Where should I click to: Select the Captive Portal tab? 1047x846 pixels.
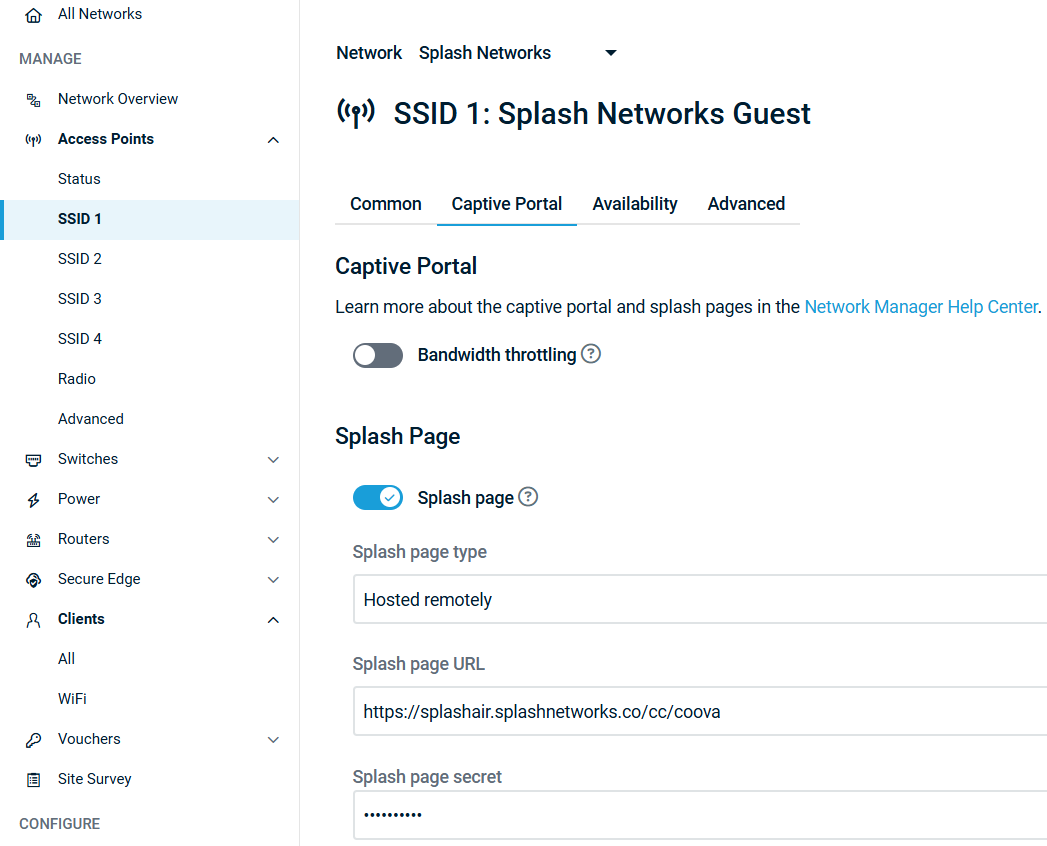tap(507, 204)
